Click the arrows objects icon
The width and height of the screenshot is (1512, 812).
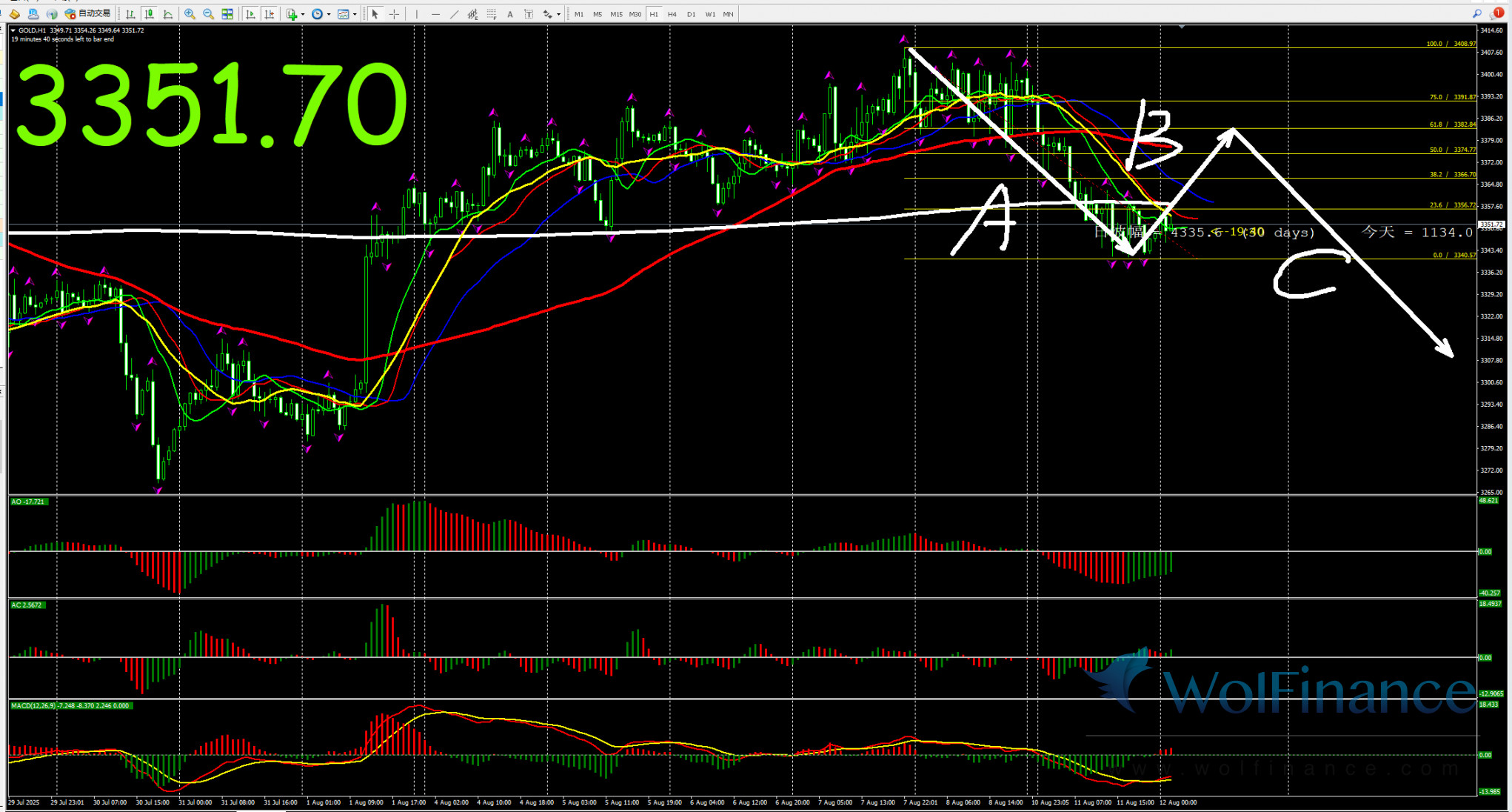548,13
